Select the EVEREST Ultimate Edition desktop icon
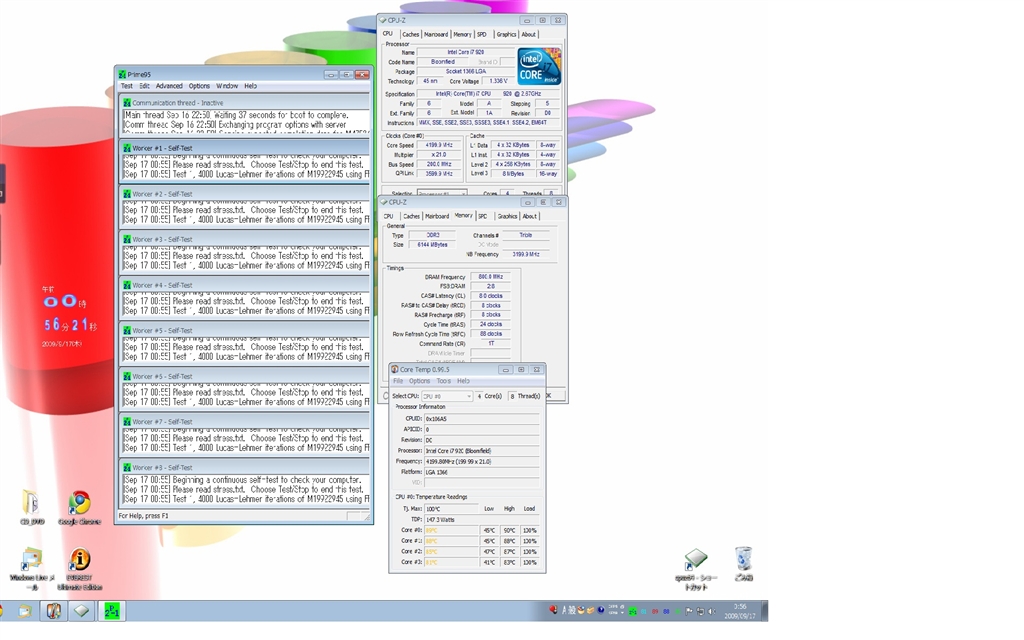The image size is (1024, 640). (80, 568)
